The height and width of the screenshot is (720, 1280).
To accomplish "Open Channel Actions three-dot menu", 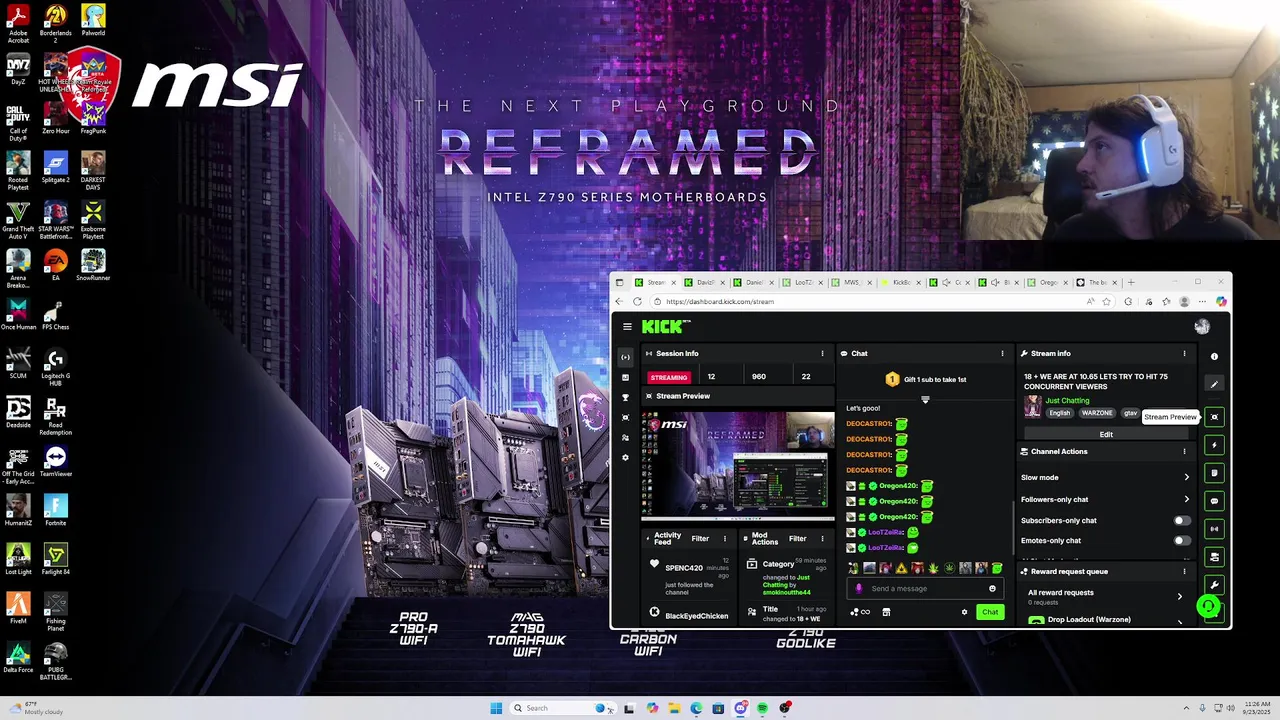I will 1184,451.
